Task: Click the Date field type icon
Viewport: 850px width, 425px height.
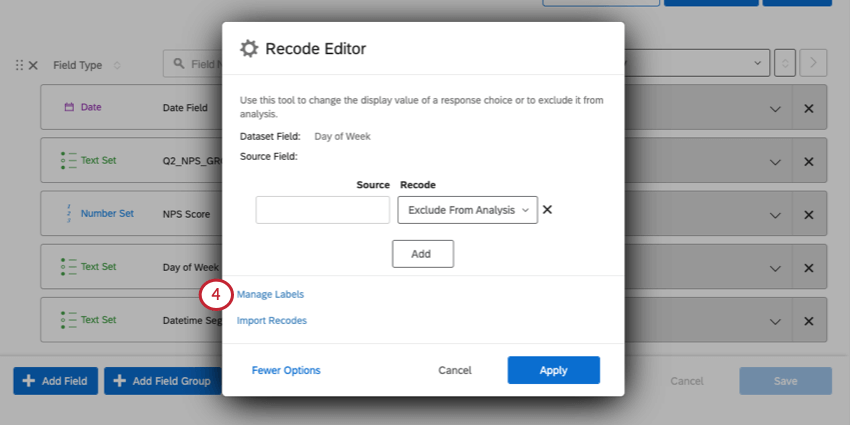Action: click(69, 107)
